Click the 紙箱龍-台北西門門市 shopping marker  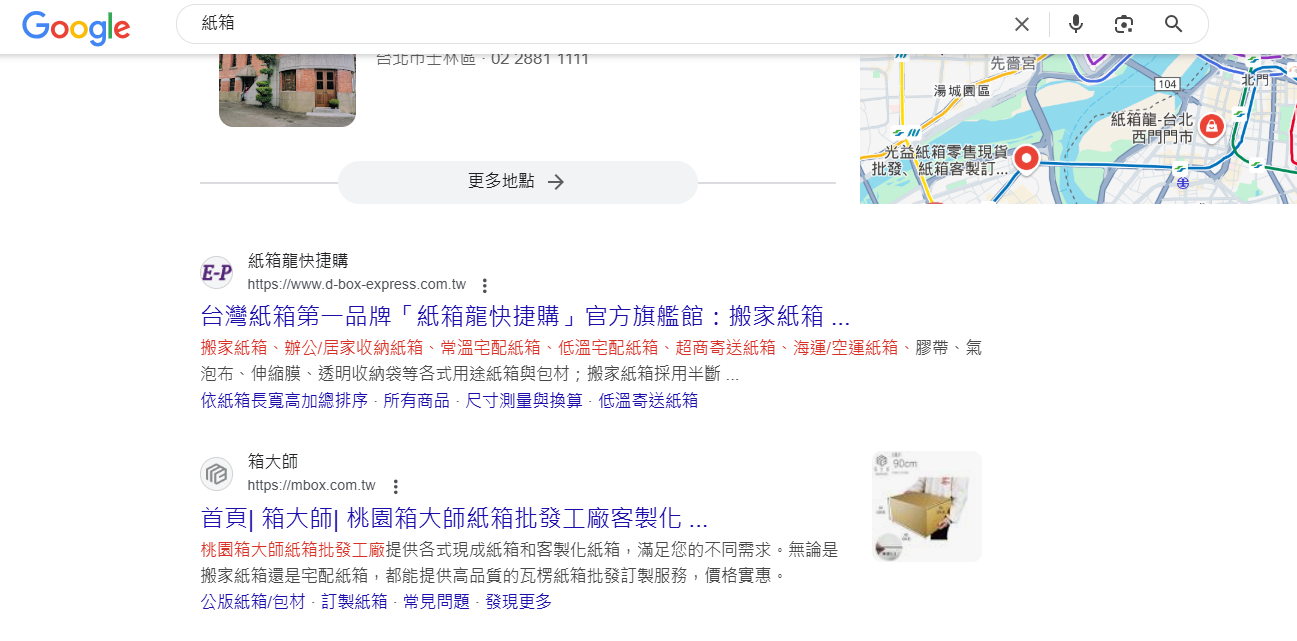(x=1211, y=126)
